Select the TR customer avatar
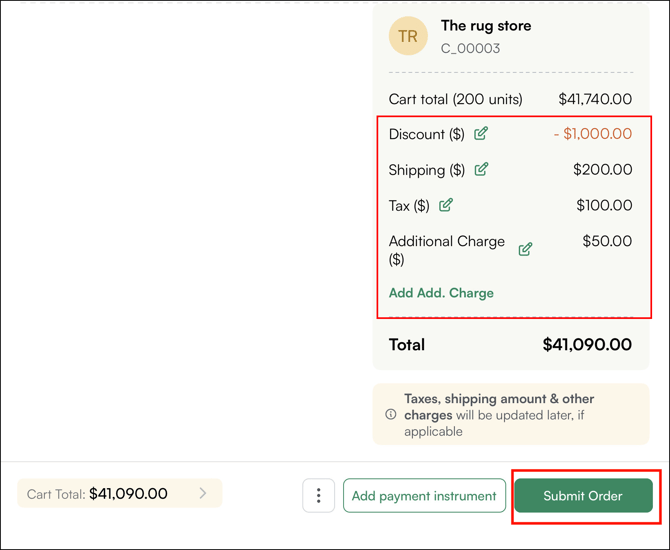Image resolution: width=670 pixels, height=550 pixels. pyautogui.click(x=408, y=37)
